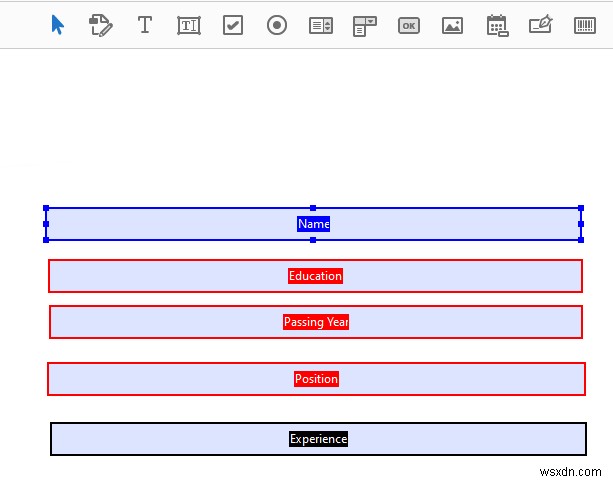Click bottom-center handle of Name field
The image size is (613, 482).
[313, 240]
